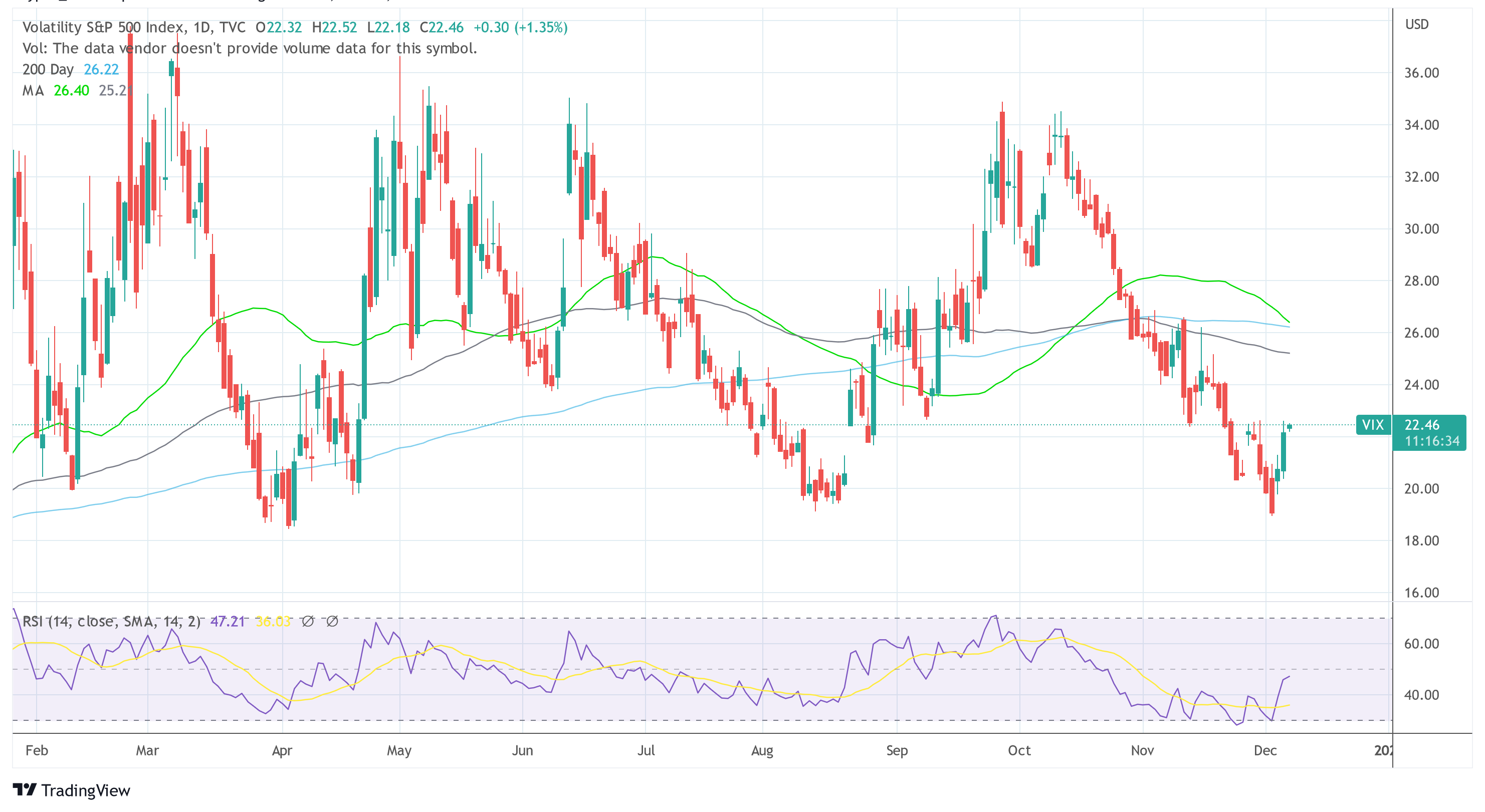This screenshot has height=812, width=1485.
Task: Select the USD label atop the price scale
Action: (1418, 24)
